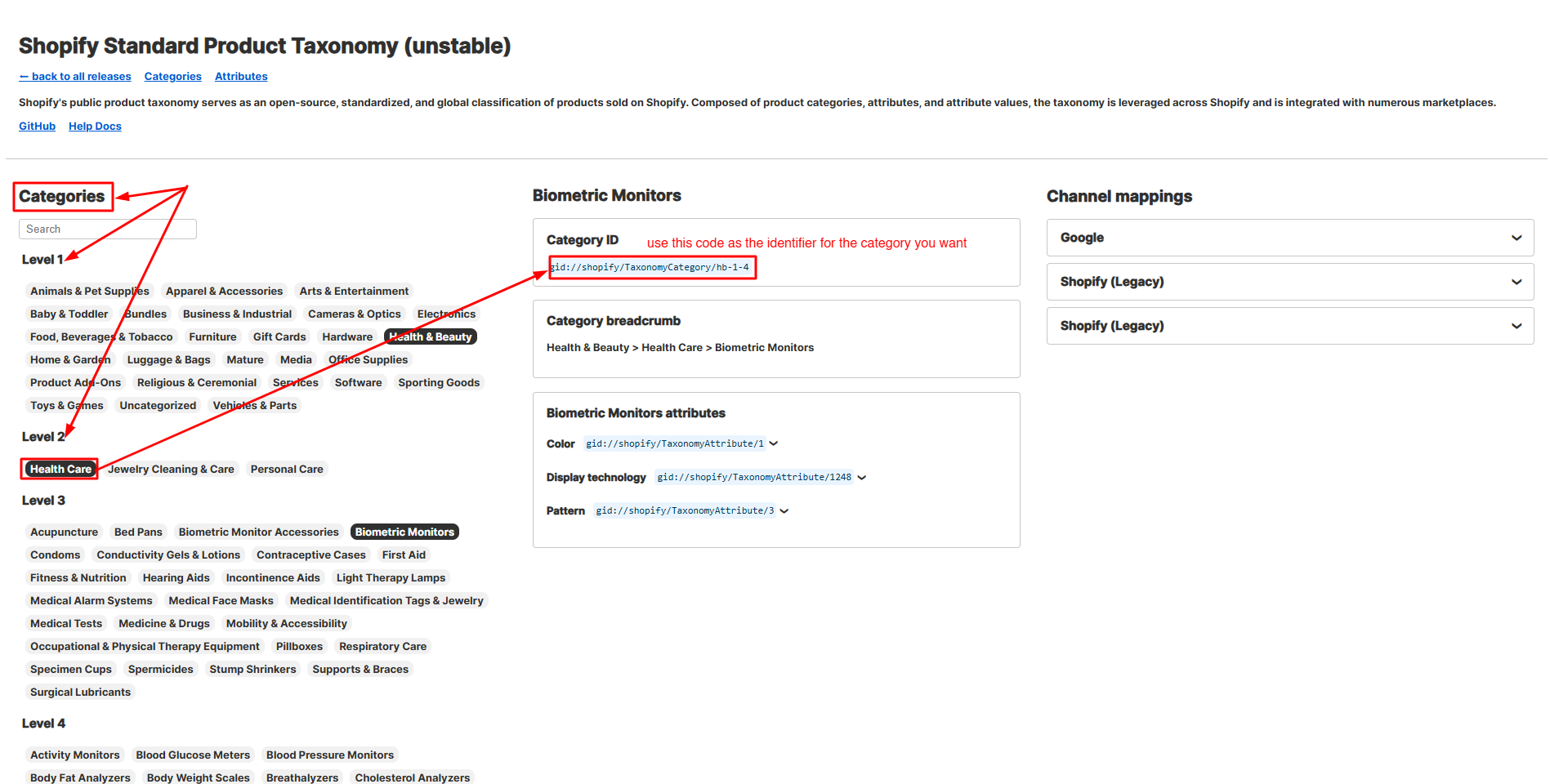1550x784 pixels.
Task: Select Blood Pressure Monitors category
Action: [x=330, y=755]
